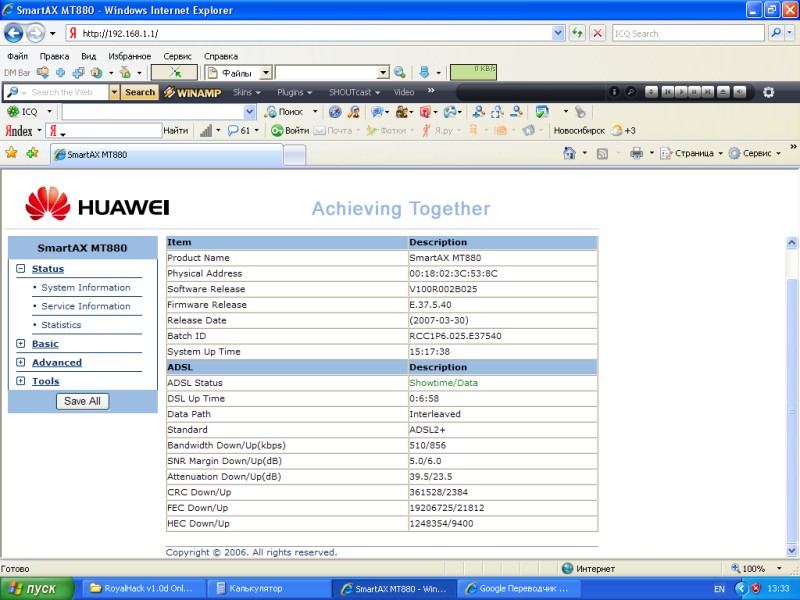Click the Home page icon

pyautogui.click(x=569, y=153)
